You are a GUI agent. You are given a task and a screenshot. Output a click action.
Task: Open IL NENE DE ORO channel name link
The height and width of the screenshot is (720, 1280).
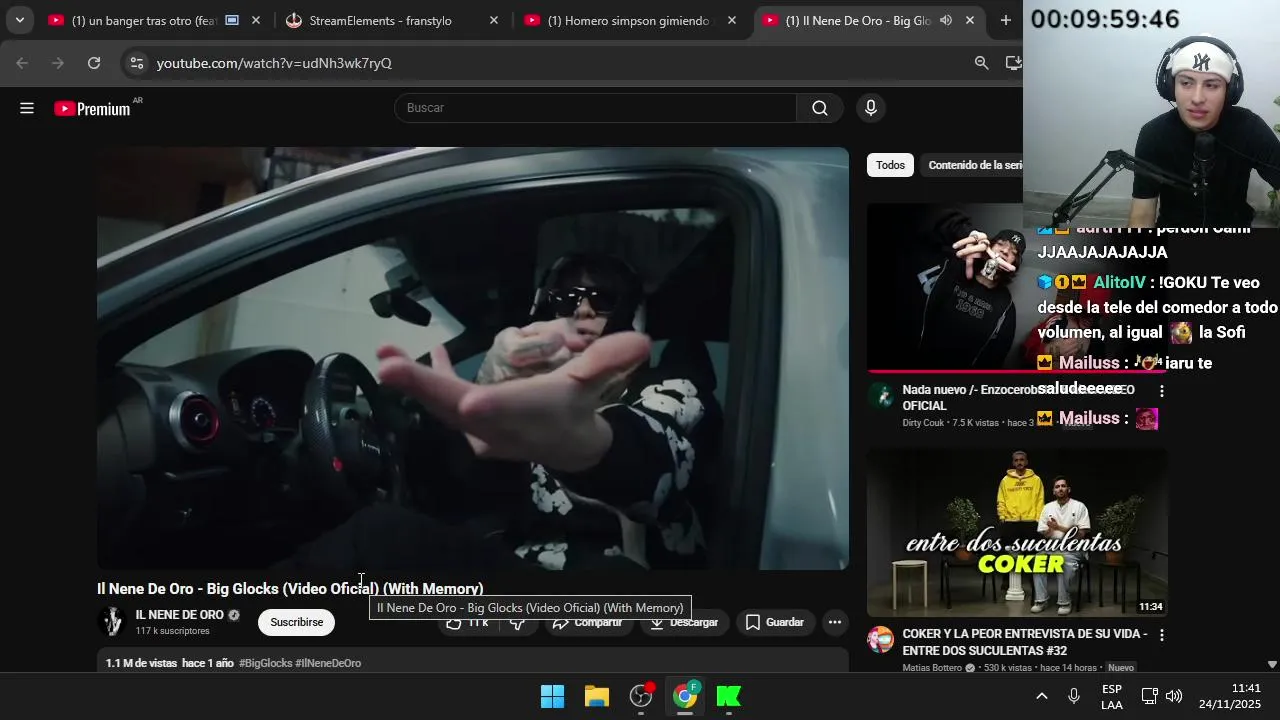(x=180, y=615)
